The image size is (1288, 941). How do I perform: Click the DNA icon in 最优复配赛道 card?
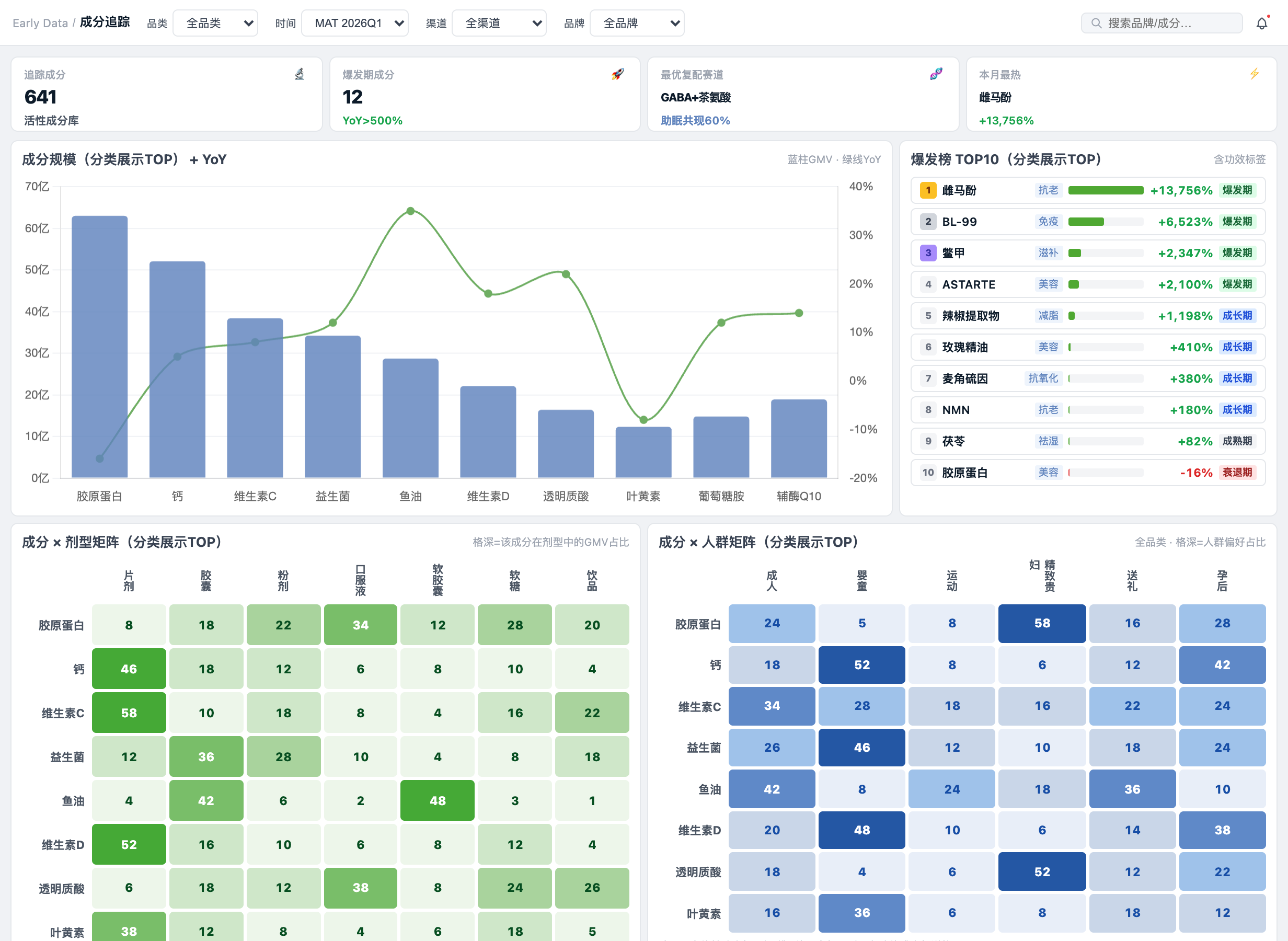coord(936,74)
